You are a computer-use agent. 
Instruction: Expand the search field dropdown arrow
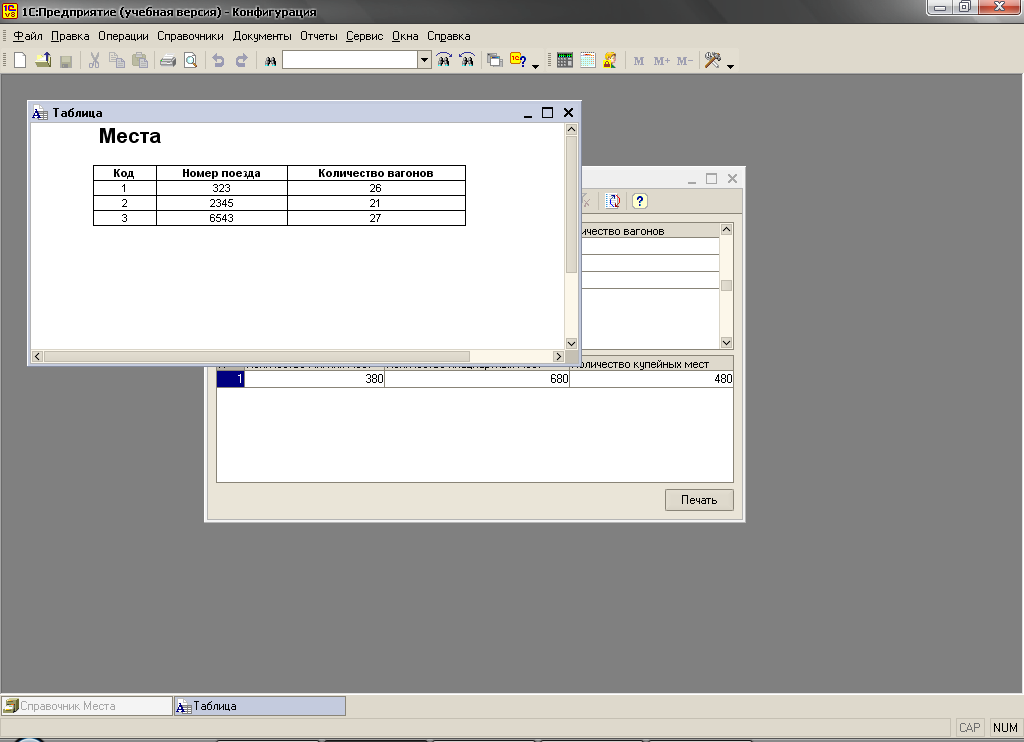coord(425,60)
